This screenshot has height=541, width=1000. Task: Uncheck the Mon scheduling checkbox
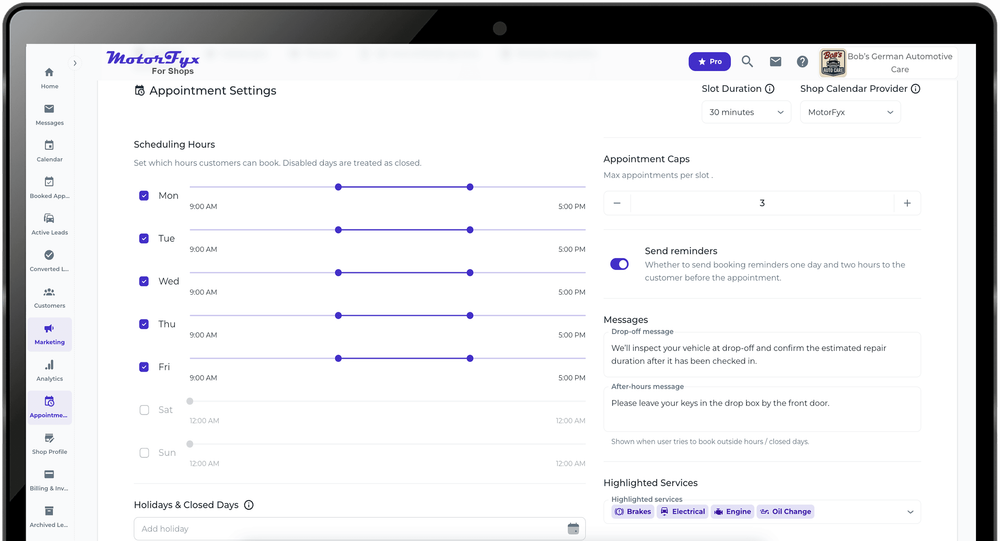coord(144,196)
